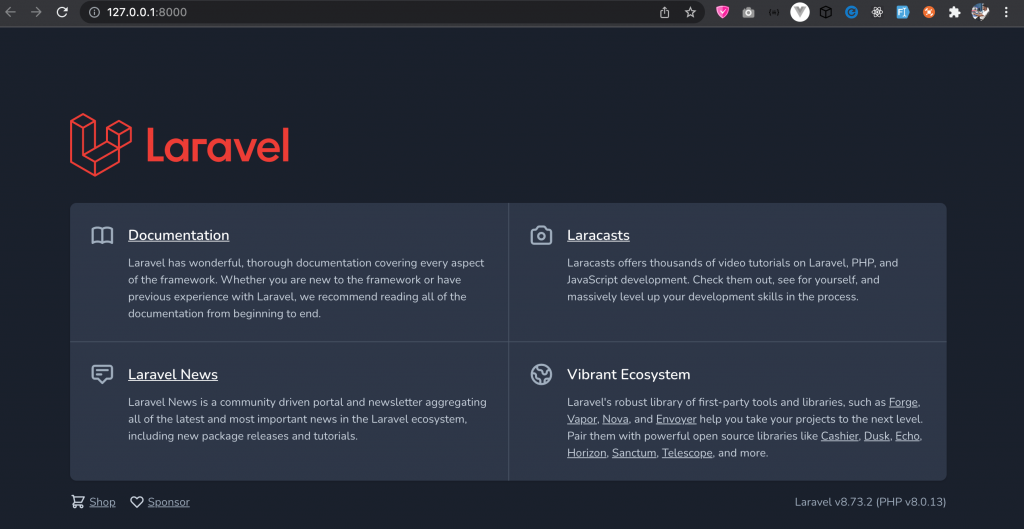1024x529 pixels.
Task: Follow the Telescope link
Action: [687, 453]
